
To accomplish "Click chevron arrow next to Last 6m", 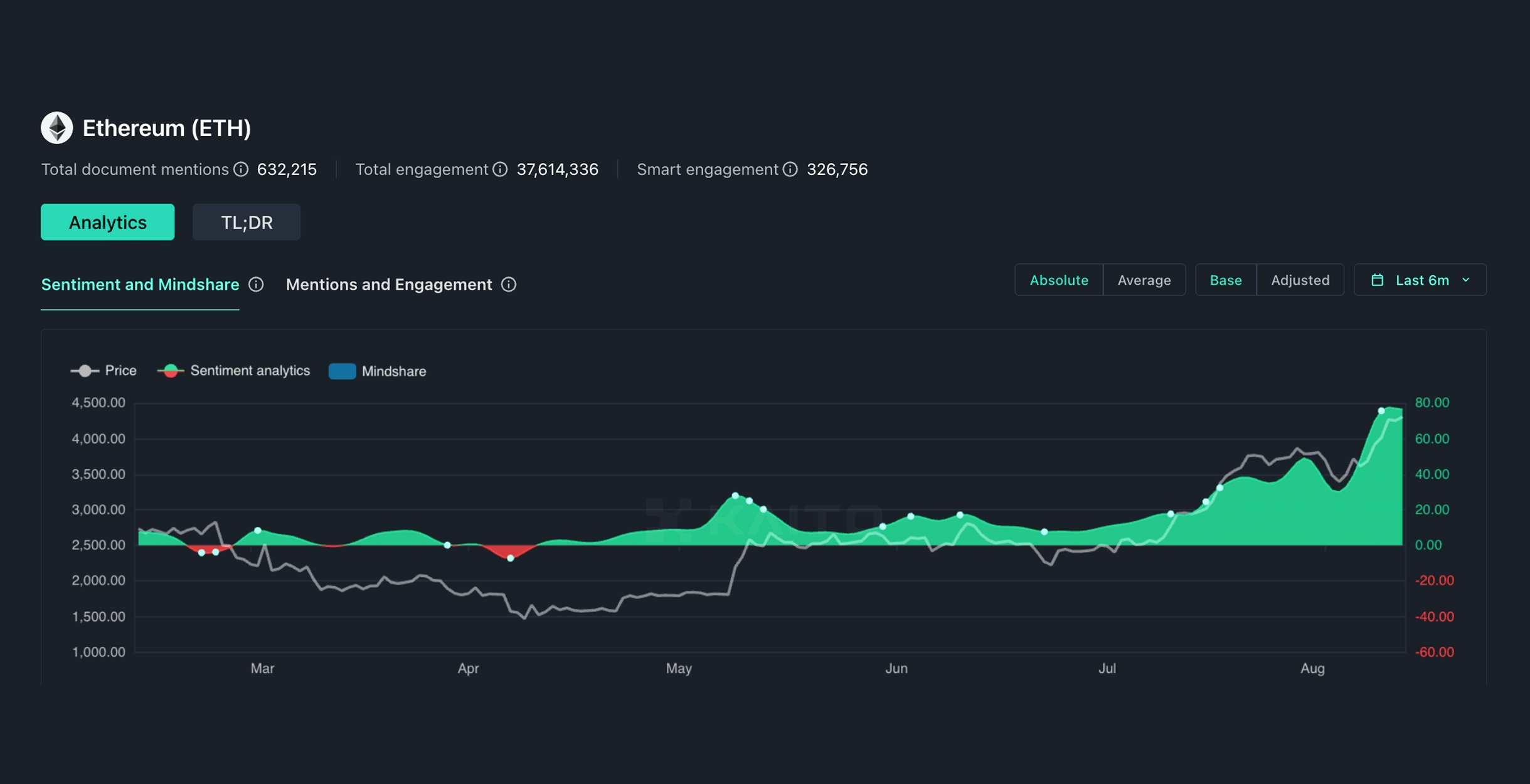I will click(x=1466, y=280).
